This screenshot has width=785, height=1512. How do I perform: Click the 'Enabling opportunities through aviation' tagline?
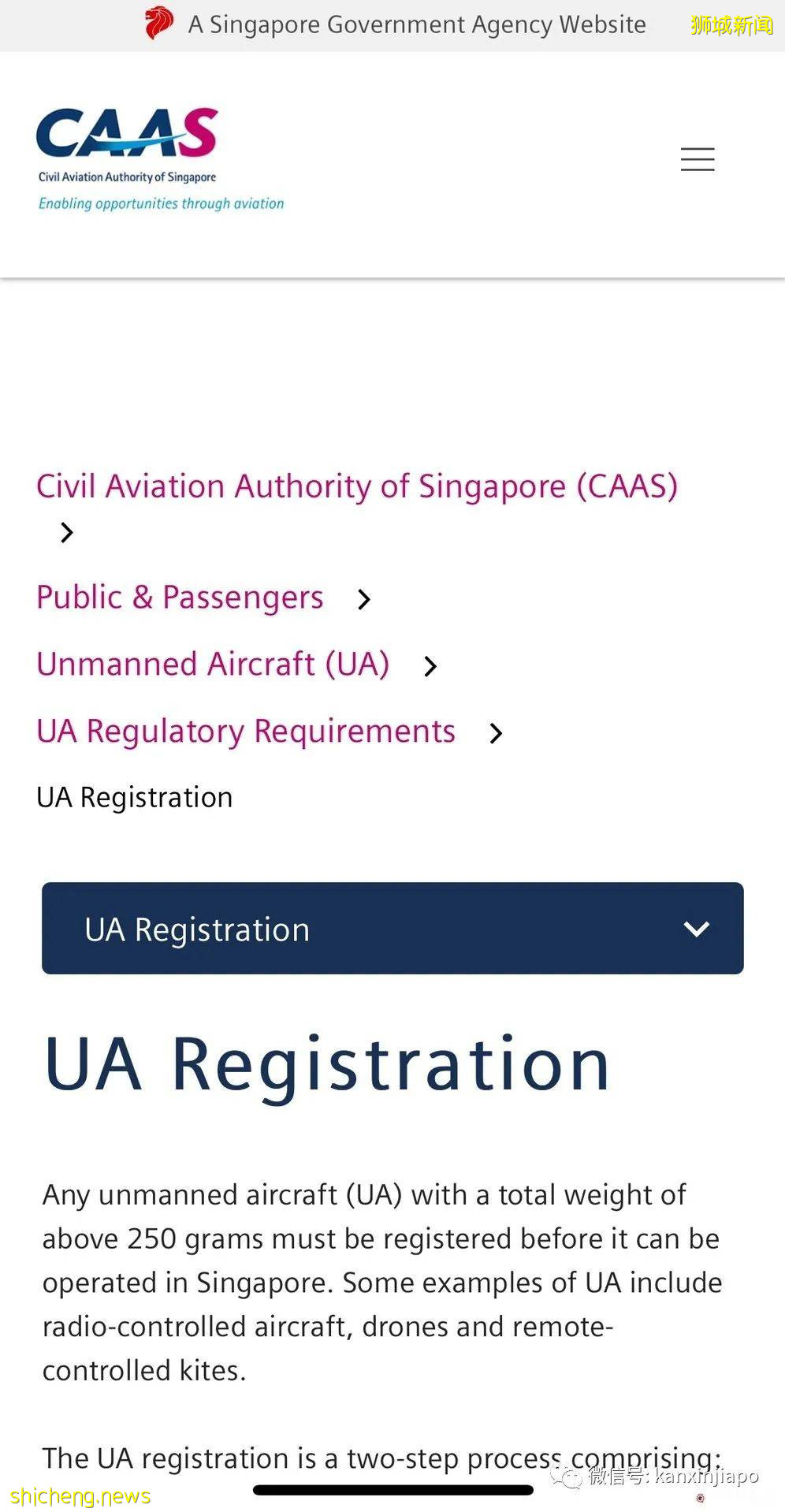point(162,203)
